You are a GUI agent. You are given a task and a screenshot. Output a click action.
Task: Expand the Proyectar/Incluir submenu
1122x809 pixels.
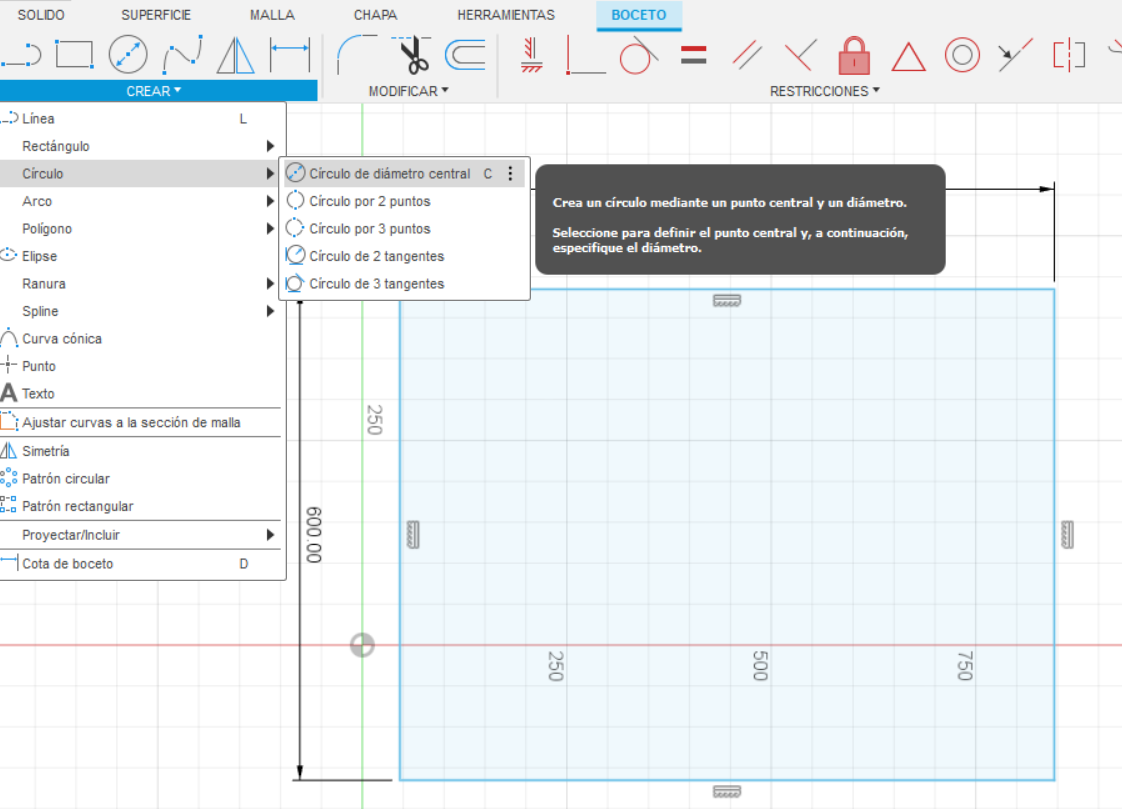[x=143, y=535]
